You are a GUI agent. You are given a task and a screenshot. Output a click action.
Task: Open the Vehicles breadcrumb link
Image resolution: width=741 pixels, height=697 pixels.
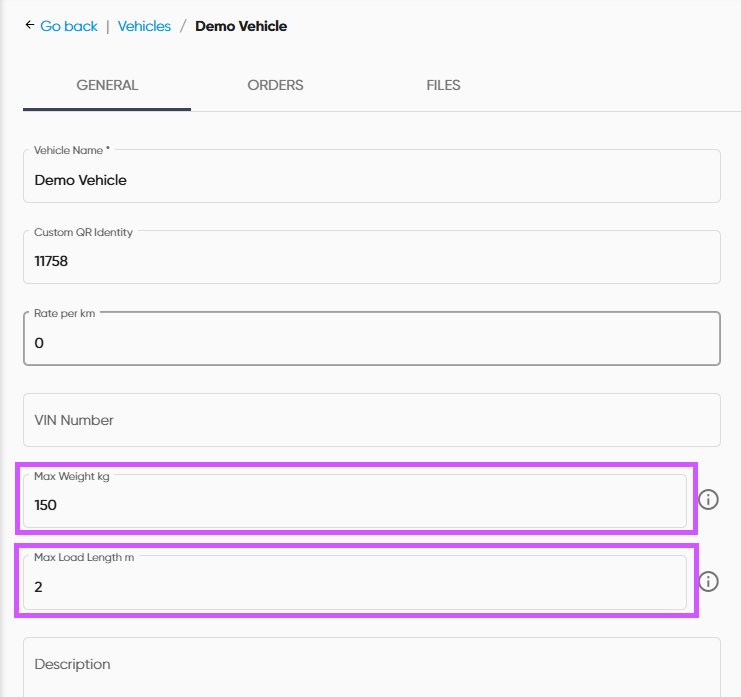click(144, 27)
